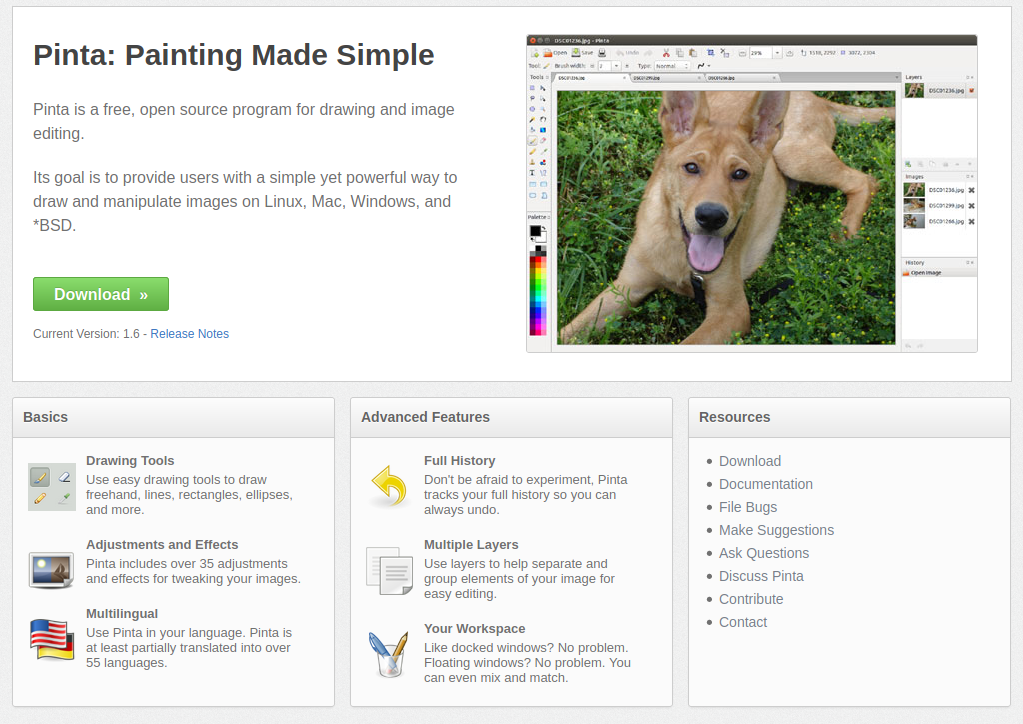Click the Multilingual flags icon
Image resolution: width=1023 pixels, height=724 pixels.
(x=52, y=640)
